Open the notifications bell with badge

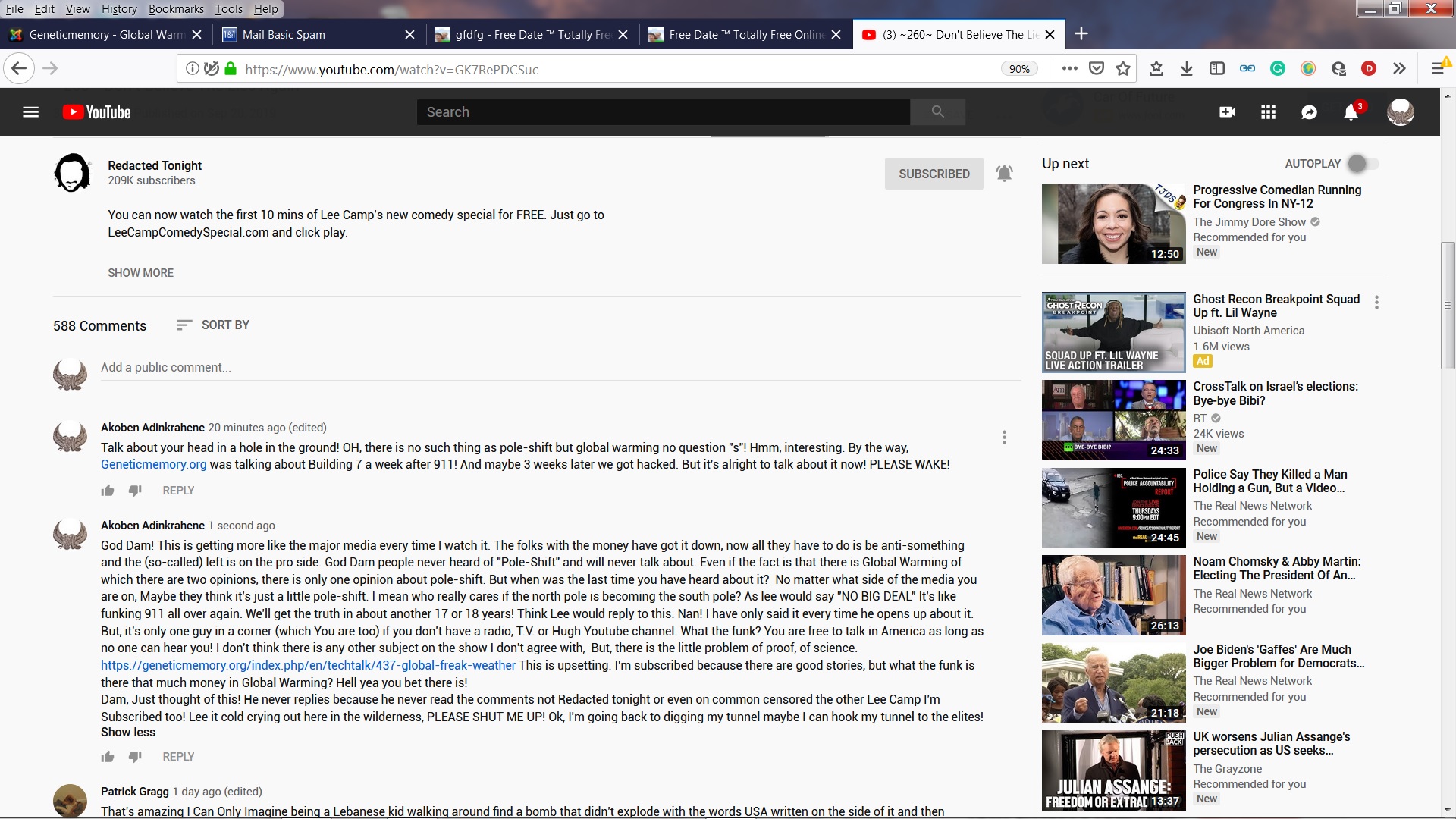1351,112
